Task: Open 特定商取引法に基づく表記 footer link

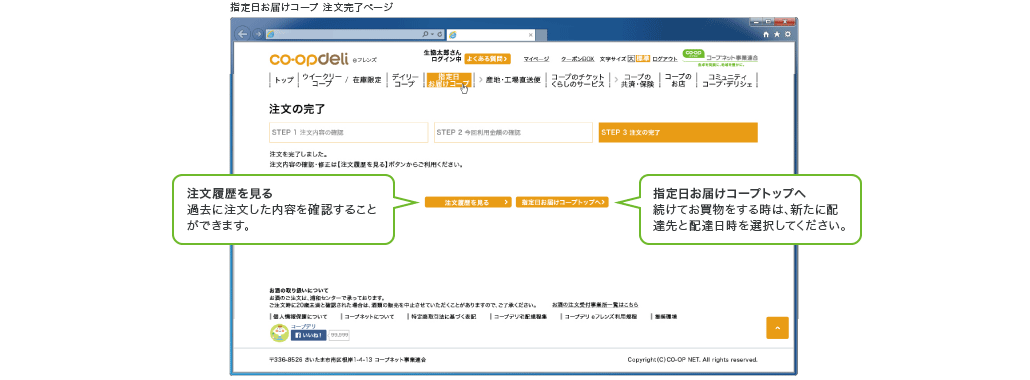Action: (x=443, y=317)
